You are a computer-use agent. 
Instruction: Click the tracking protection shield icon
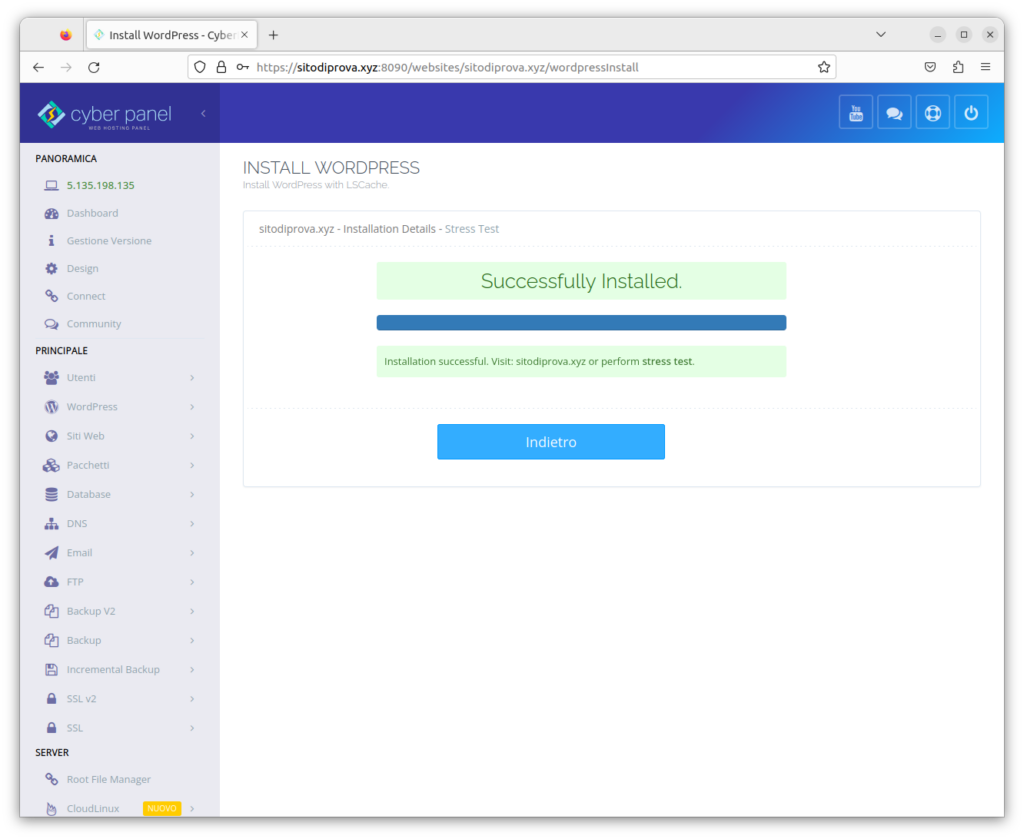[200, 67]
